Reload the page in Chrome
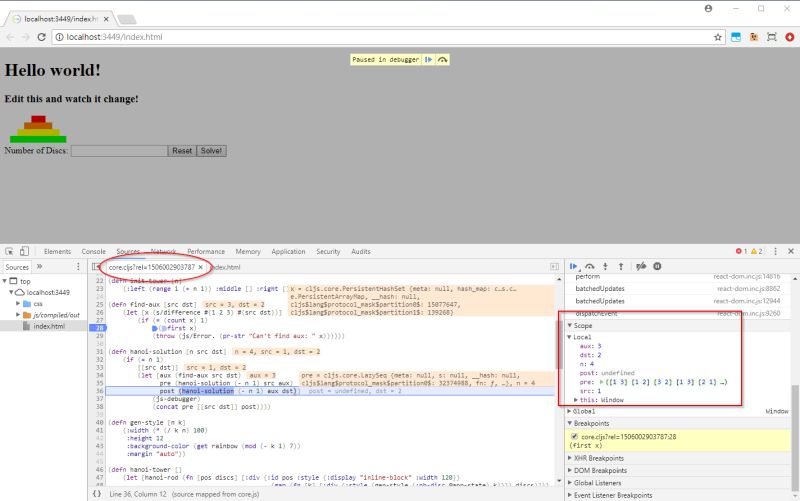800x501 pixels. pyautogui.click(x=42, y=37)
